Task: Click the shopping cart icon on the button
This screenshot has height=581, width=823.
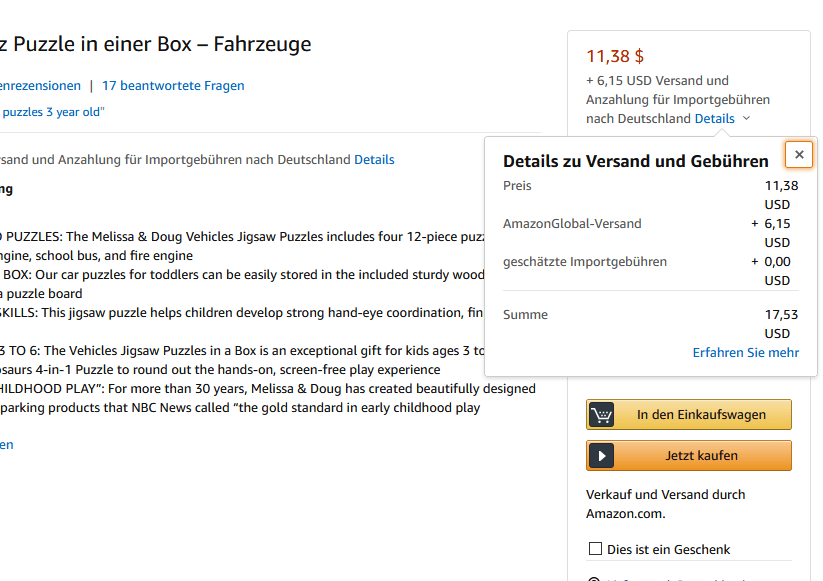Action: 601,415
